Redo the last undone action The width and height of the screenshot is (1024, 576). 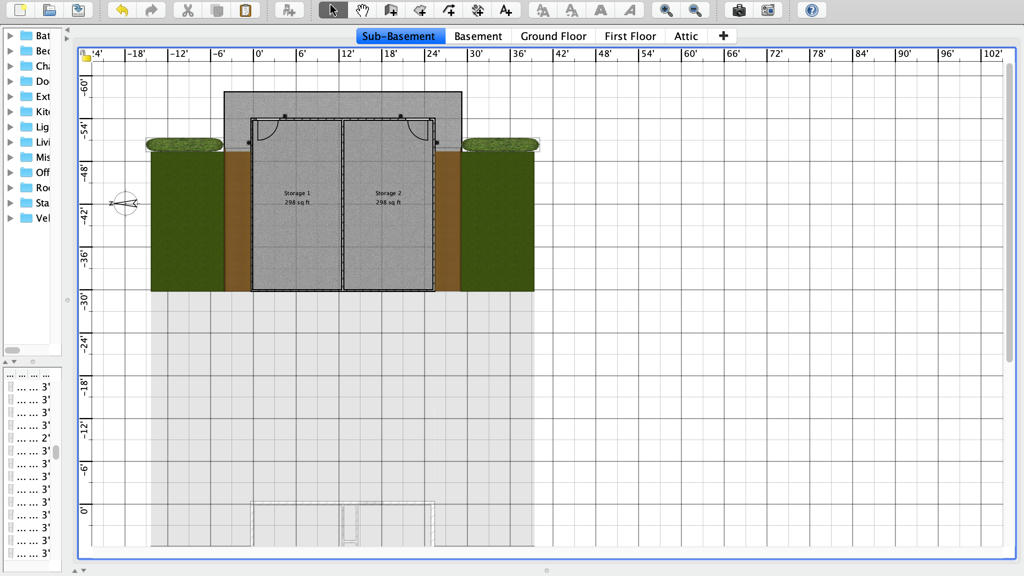click(x=151, y=10)
